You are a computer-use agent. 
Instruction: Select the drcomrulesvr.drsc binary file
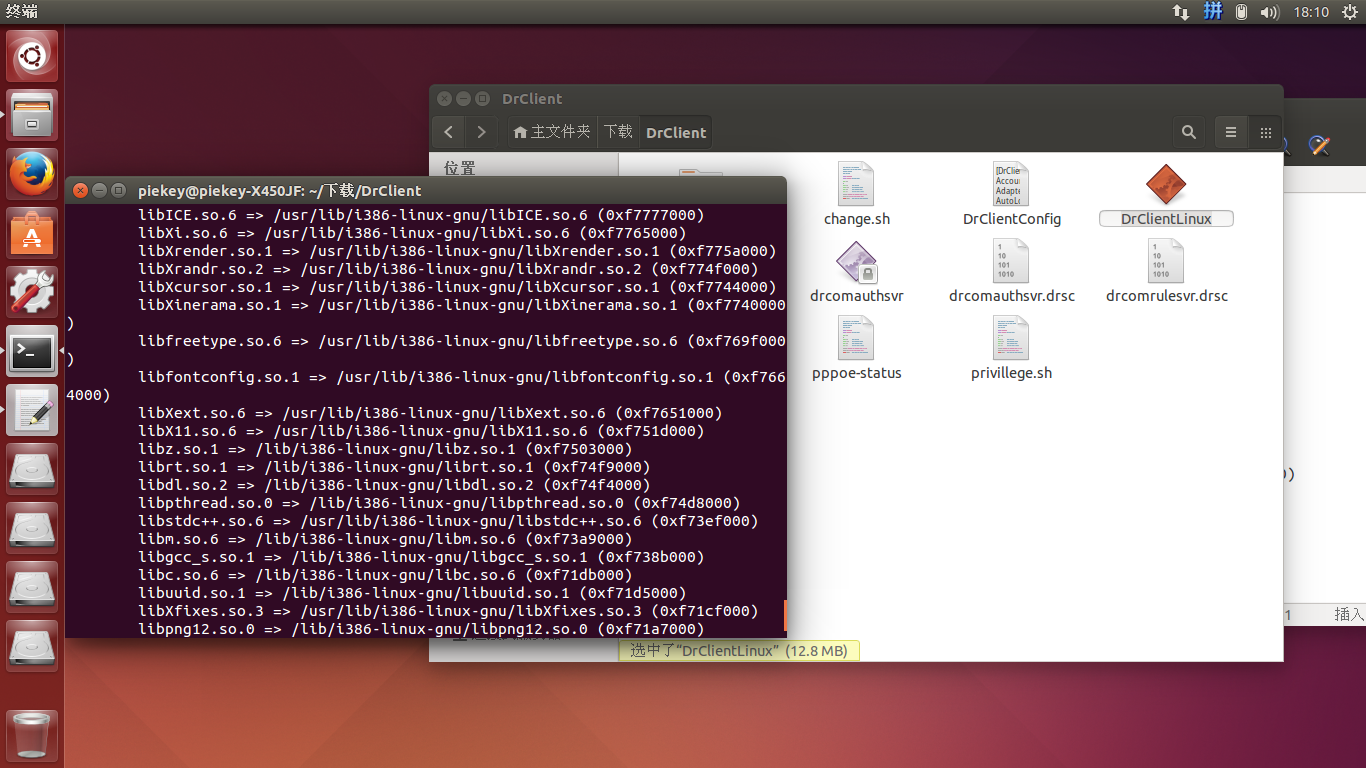point(1166,263)
